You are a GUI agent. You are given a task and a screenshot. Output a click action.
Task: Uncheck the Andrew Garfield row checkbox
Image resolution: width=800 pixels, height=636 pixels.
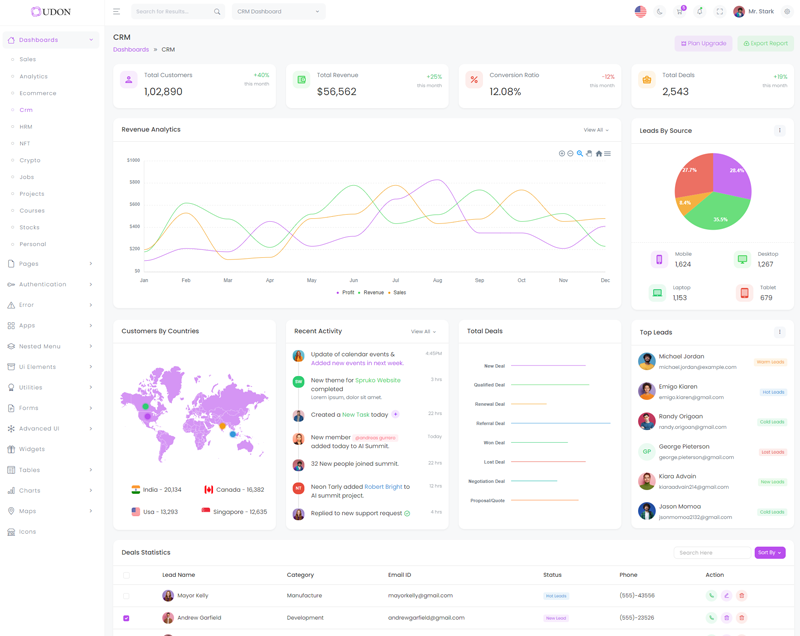click(126, 618)
